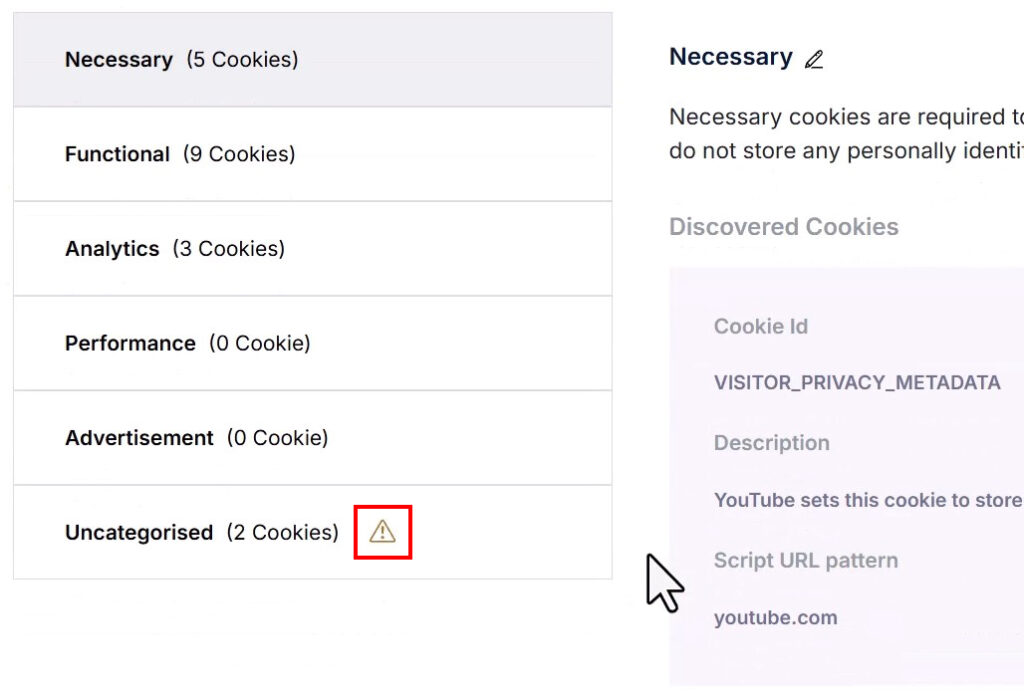Click the 'YouTube sets this cookie' description text

(x=867, y=500)
